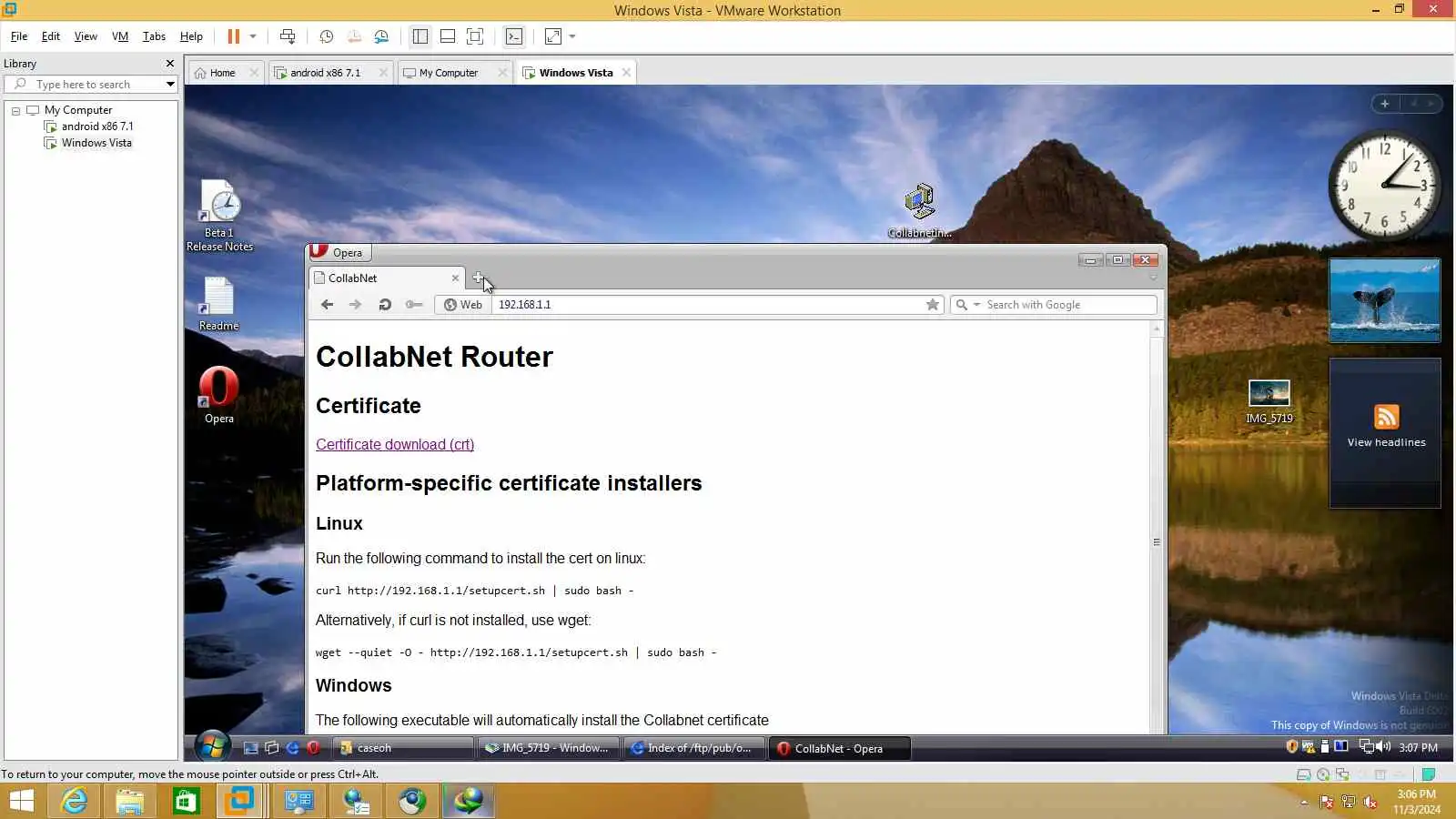This screenshot has width=1456, height=819.
Task: Click the Opera page vertical scrollbar
Action: tap(1157, 541)
